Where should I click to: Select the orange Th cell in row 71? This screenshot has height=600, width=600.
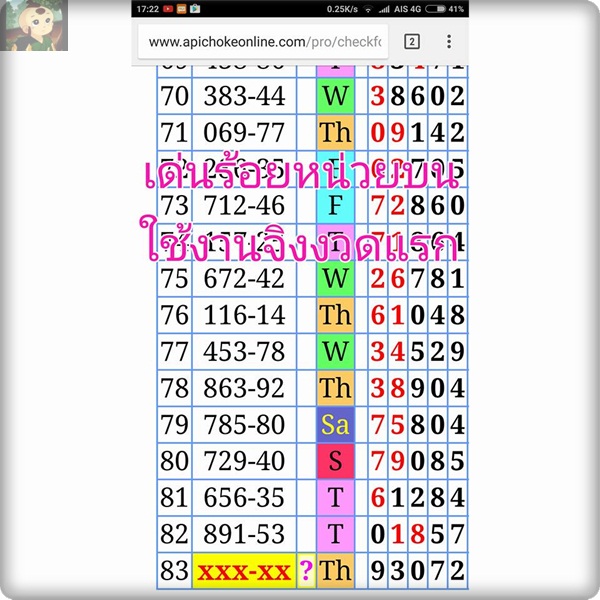[335, 132]
